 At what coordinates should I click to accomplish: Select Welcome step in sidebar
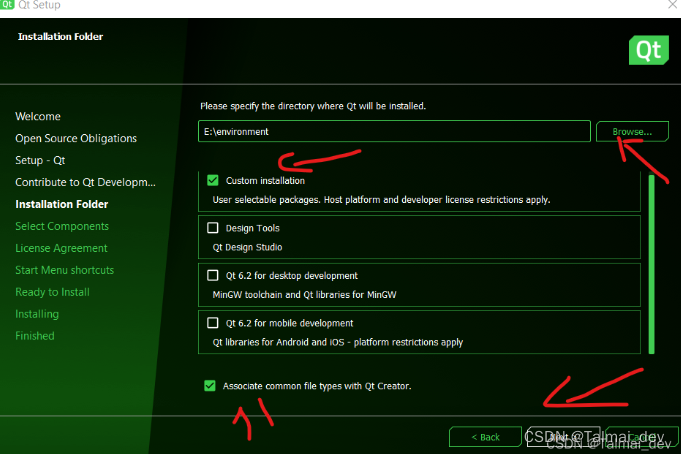(38, 116)
